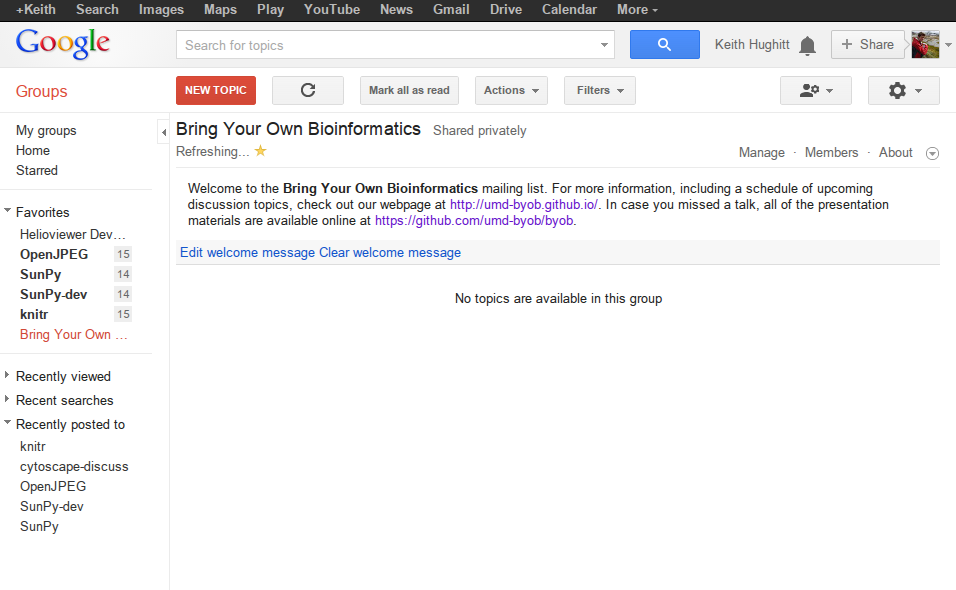Click the Edit welcome message link

(247, 252)
